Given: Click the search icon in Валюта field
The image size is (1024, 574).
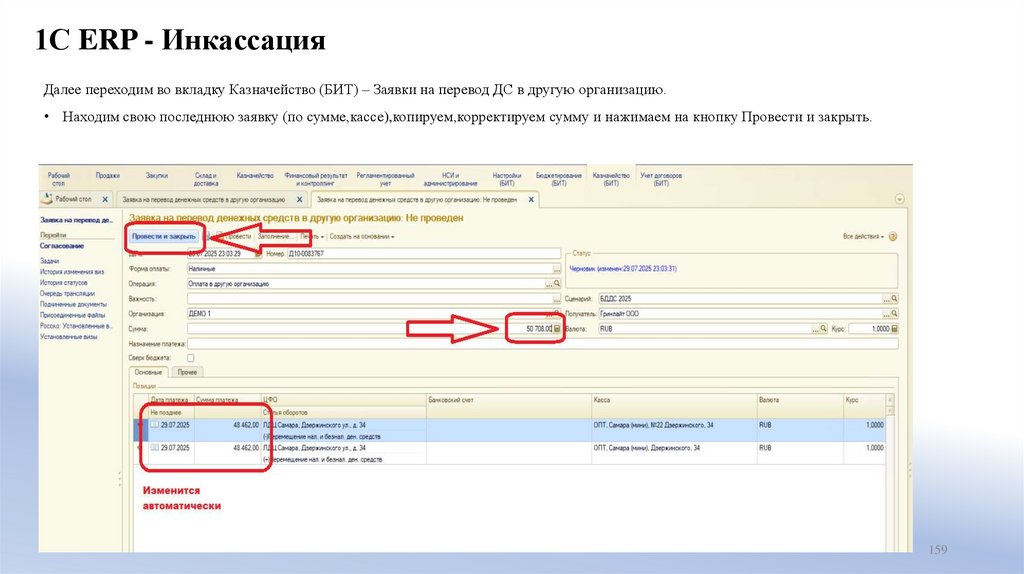Looking at the screenshot, I should click(824, 329).
